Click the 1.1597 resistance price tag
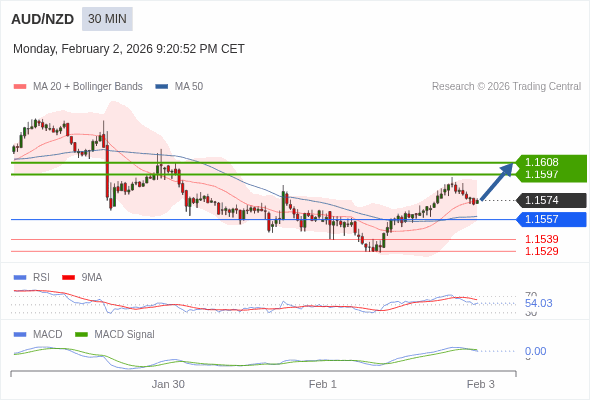The height and width of the screenshot is (400, 590). [550, 175]
